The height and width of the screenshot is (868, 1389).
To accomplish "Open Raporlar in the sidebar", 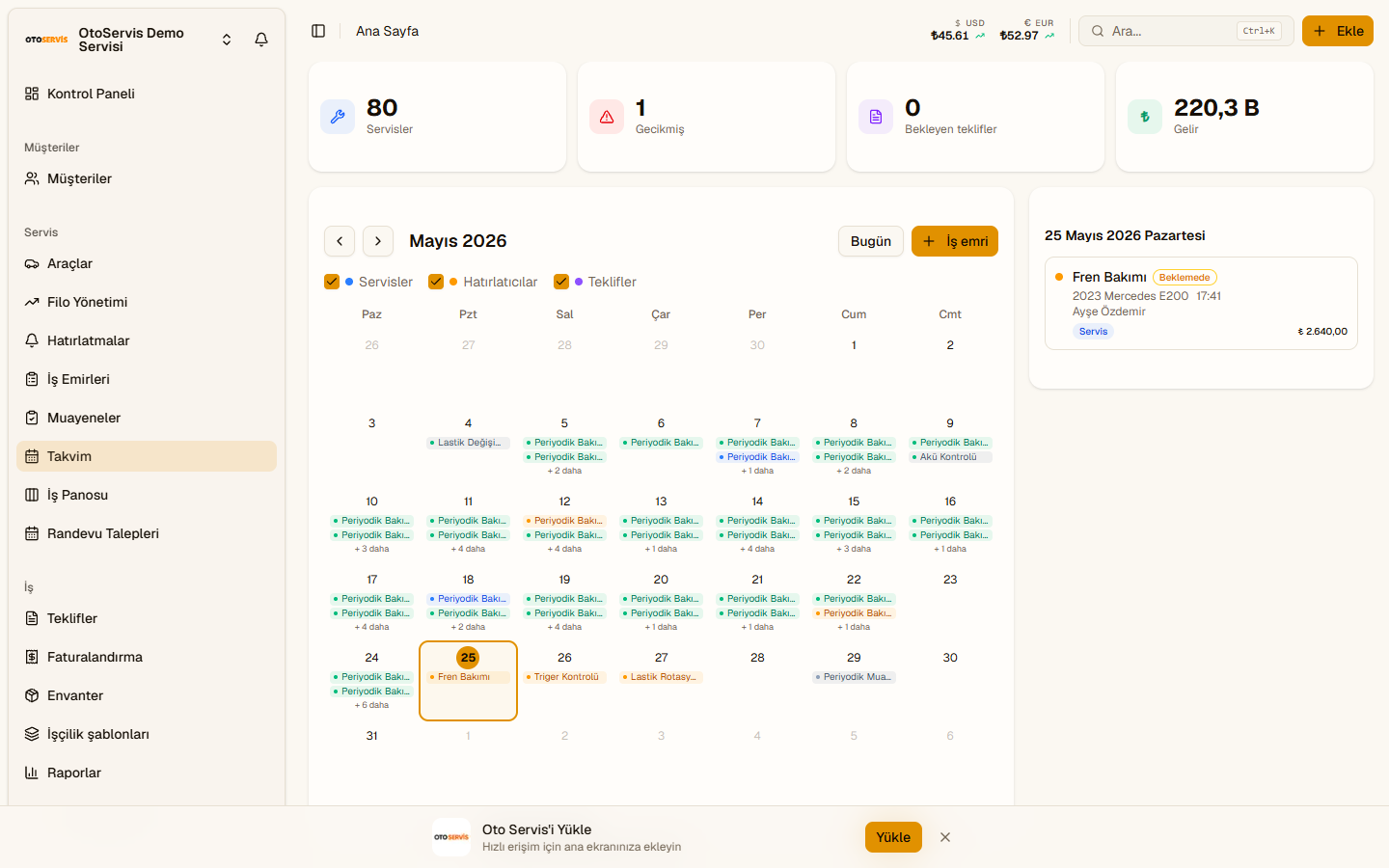I will tap(147, 773).
